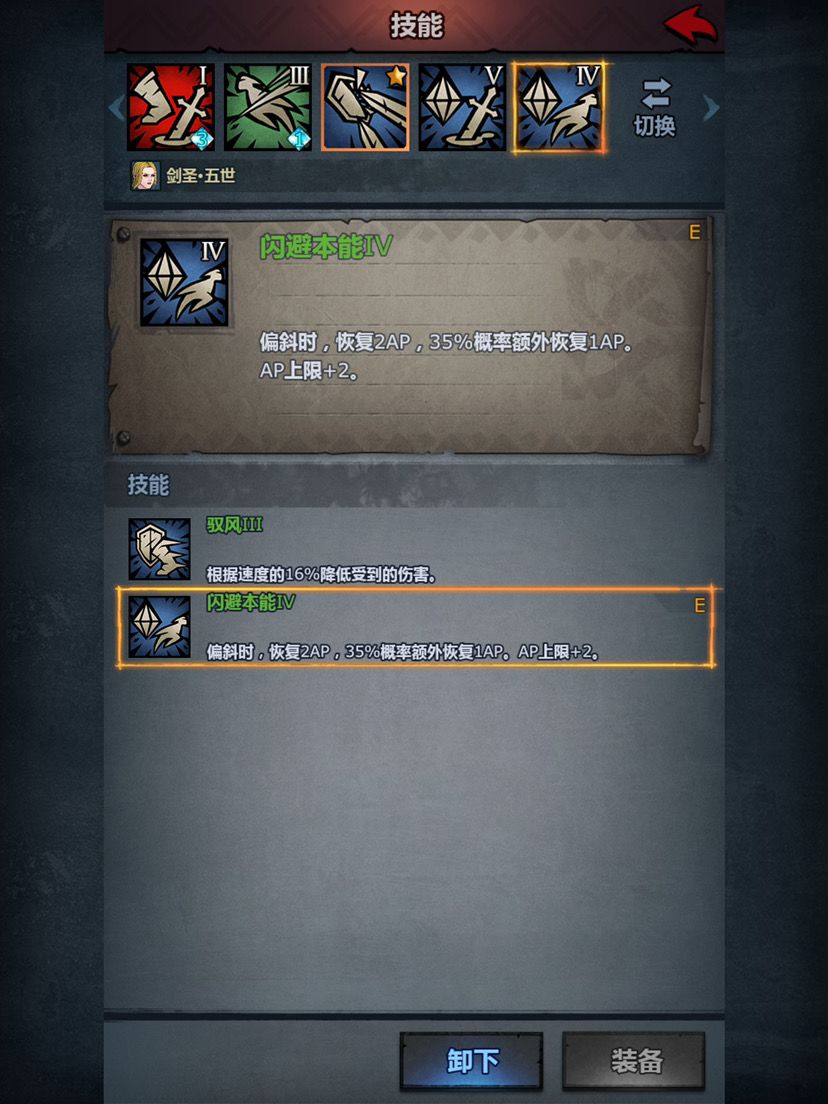Image resolution: width=828 pixels, height=1104 pixels.
Task: Click the 切换 swap arrows icon
Action: pyautogui.click(x=656, y=93)
